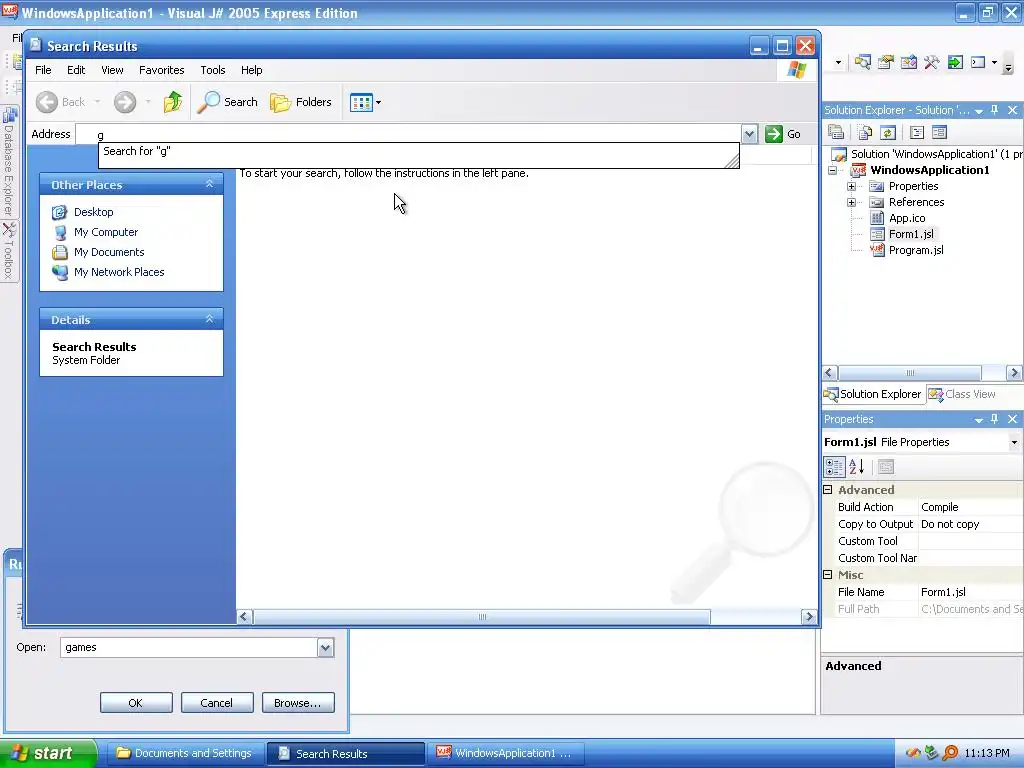Open dropdown arrow next to Command Window icon

(994, 63)
